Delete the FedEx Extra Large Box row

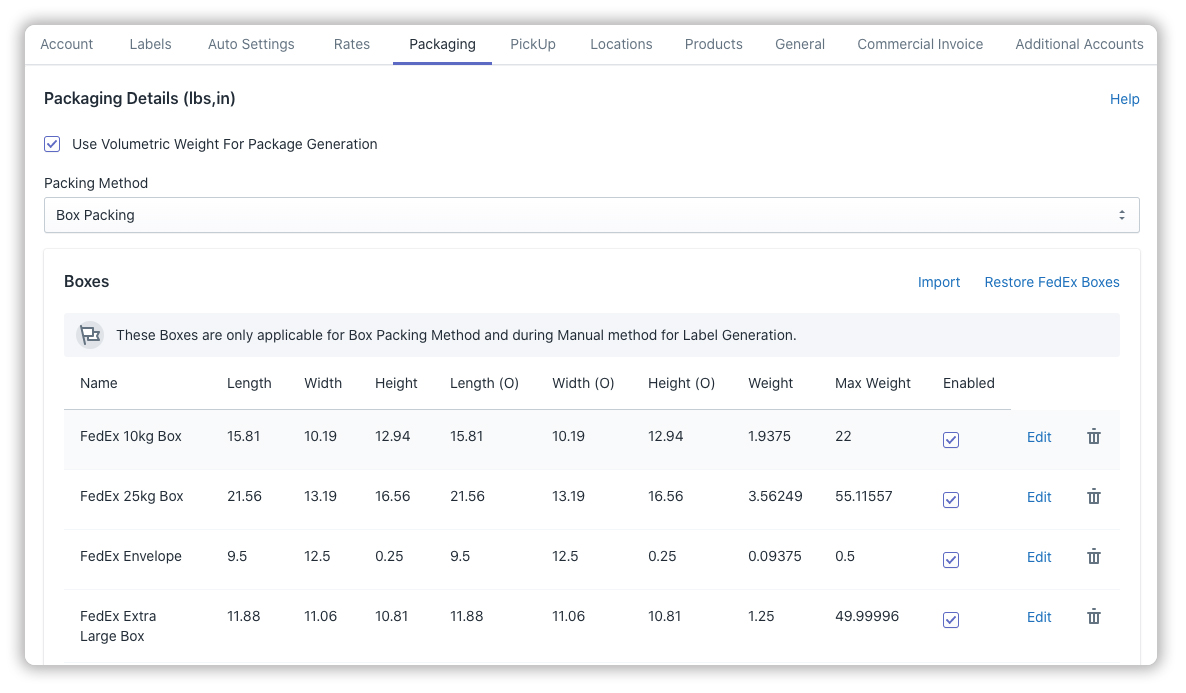[1094, 617]
